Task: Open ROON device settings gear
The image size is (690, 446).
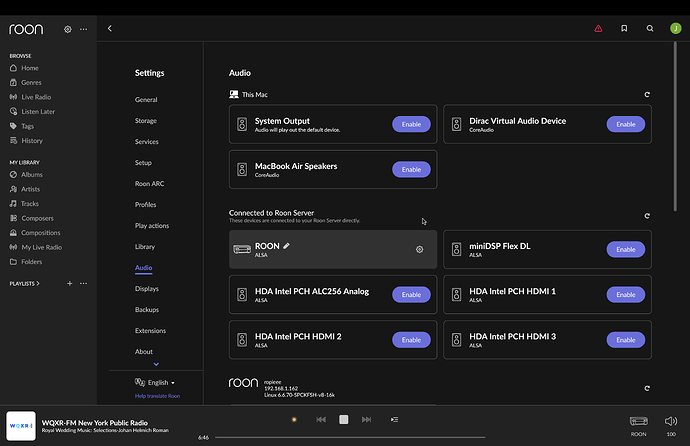Action: [419, 249]
